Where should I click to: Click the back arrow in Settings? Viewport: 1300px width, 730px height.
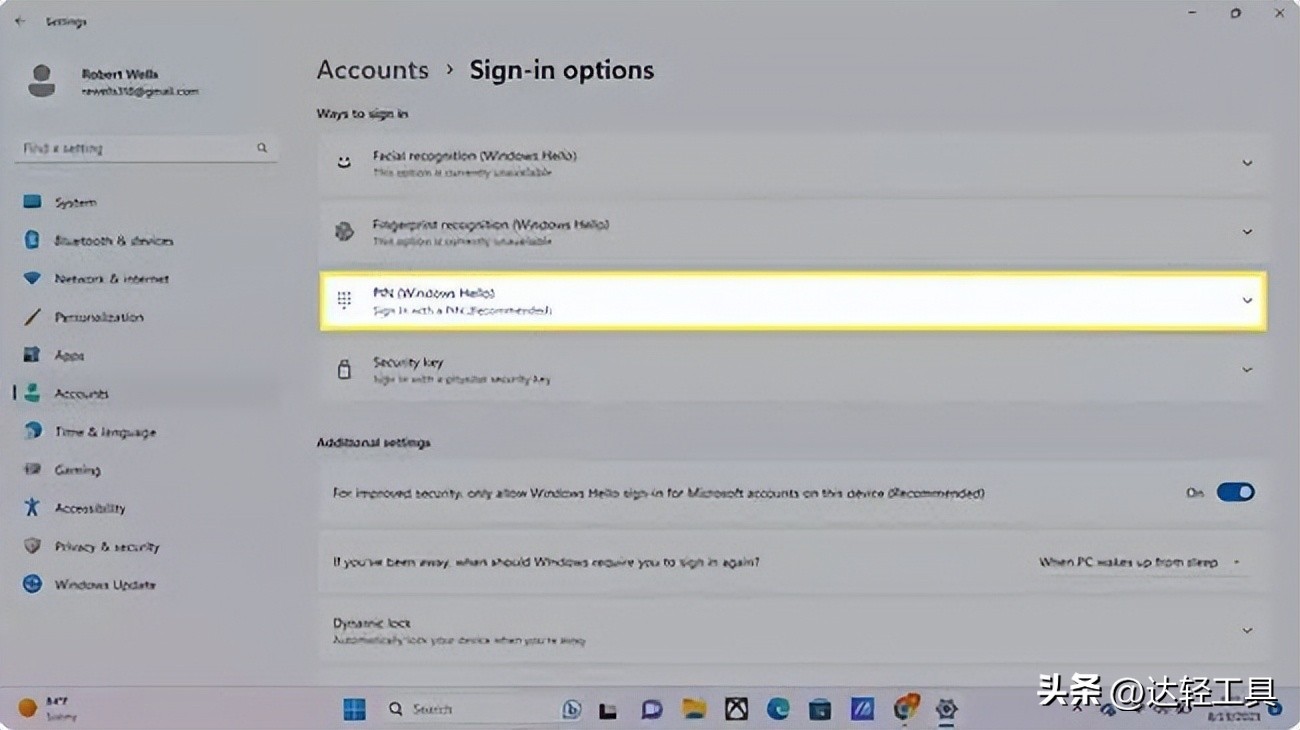point(20,20)
